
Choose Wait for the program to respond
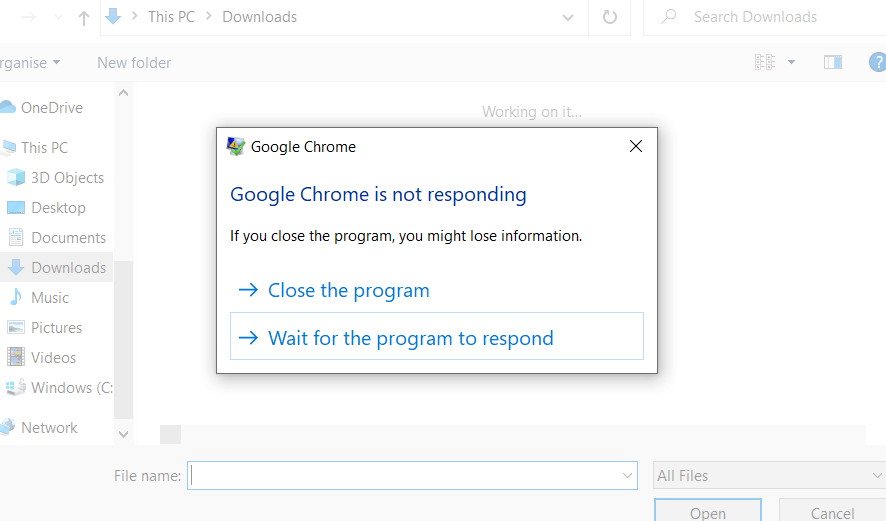click(437, 336)
